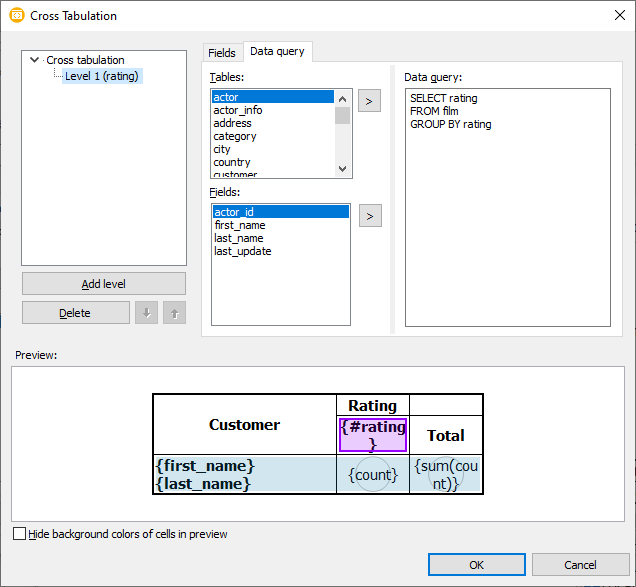636x587 pixels.
Task: Select country in the Tables list
Action: [232, 162]
